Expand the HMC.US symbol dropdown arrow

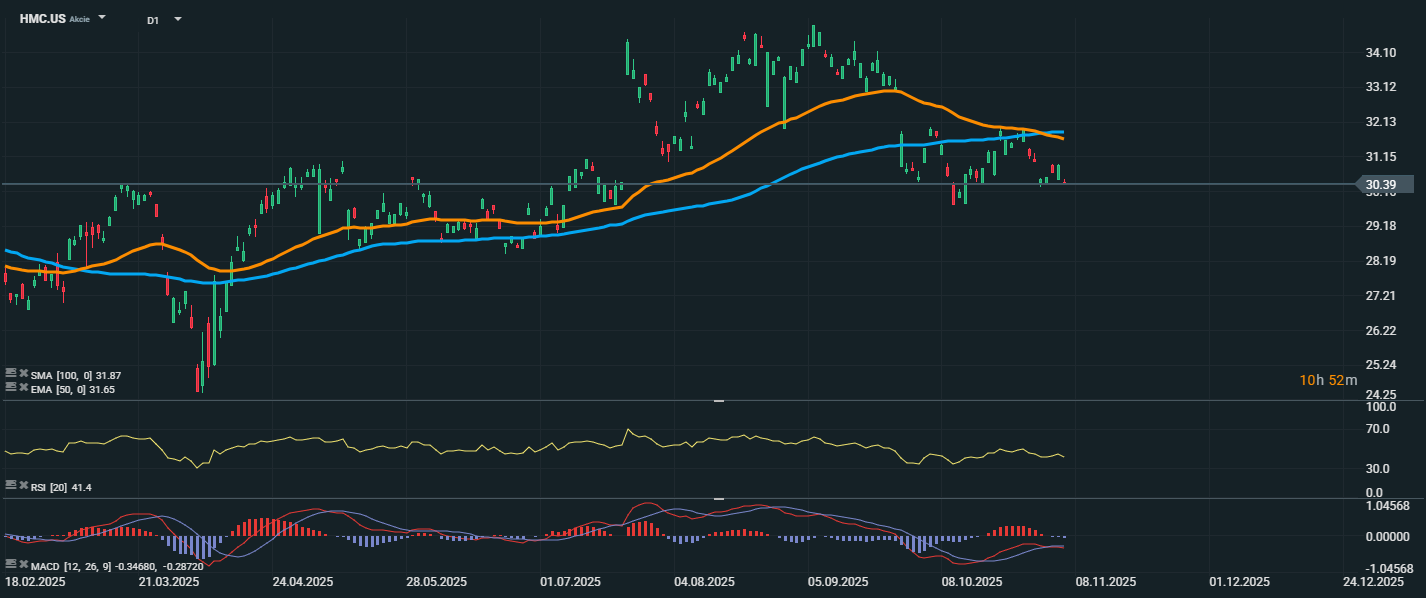(102, 19)
